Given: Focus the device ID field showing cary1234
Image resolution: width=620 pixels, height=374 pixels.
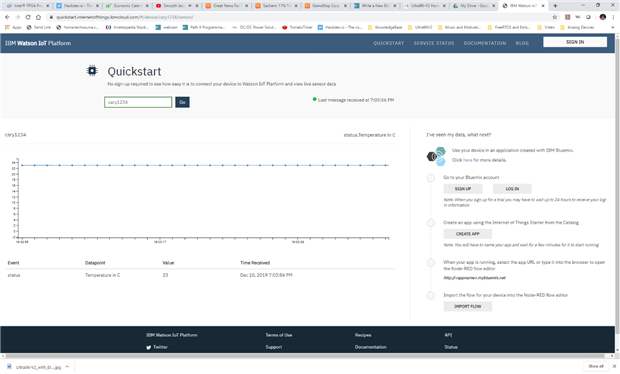Looking at the screenshot, I should [138, 102].
